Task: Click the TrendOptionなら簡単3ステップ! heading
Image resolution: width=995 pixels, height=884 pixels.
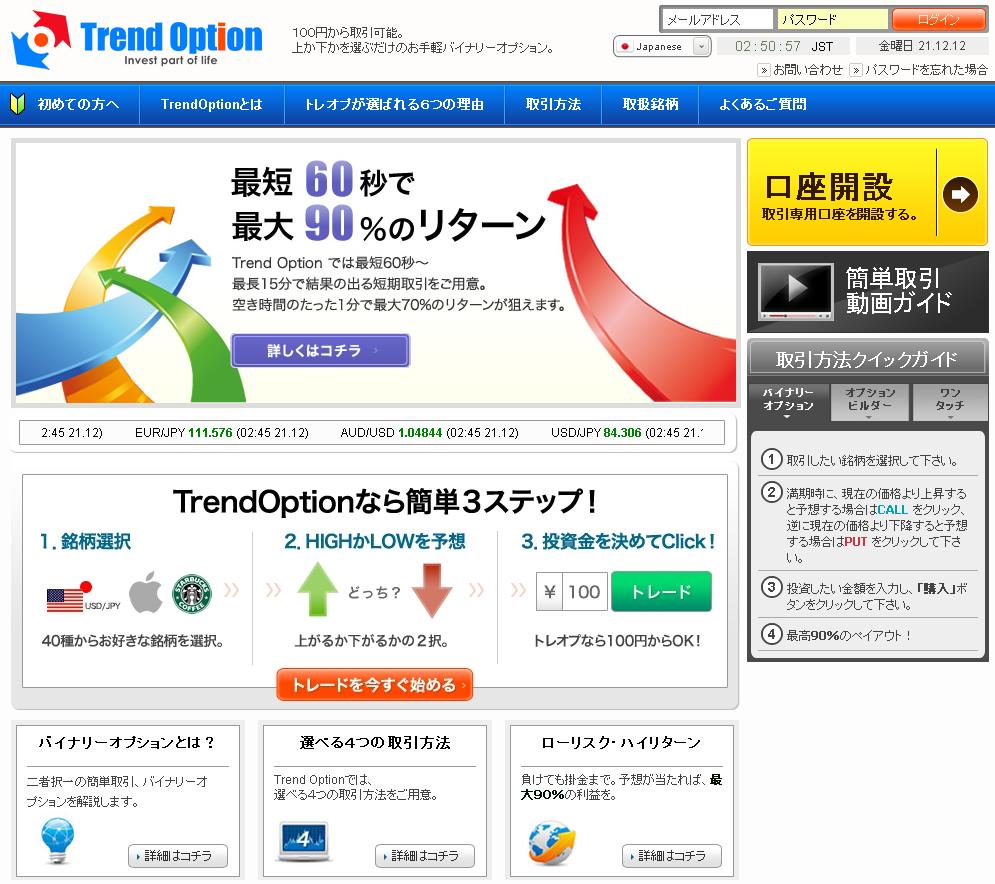Action: [x=385, y=501]
